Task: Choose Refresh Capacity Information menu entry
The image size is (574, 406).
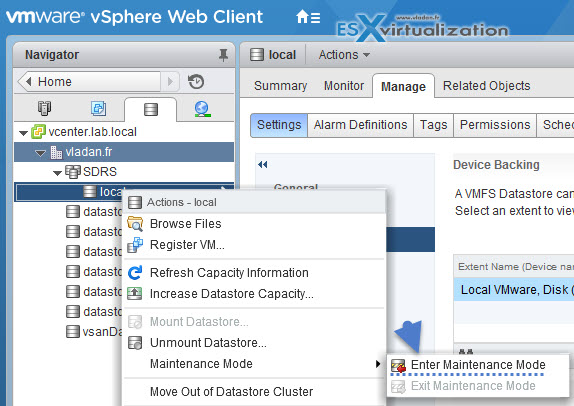Action: point(255,273)
